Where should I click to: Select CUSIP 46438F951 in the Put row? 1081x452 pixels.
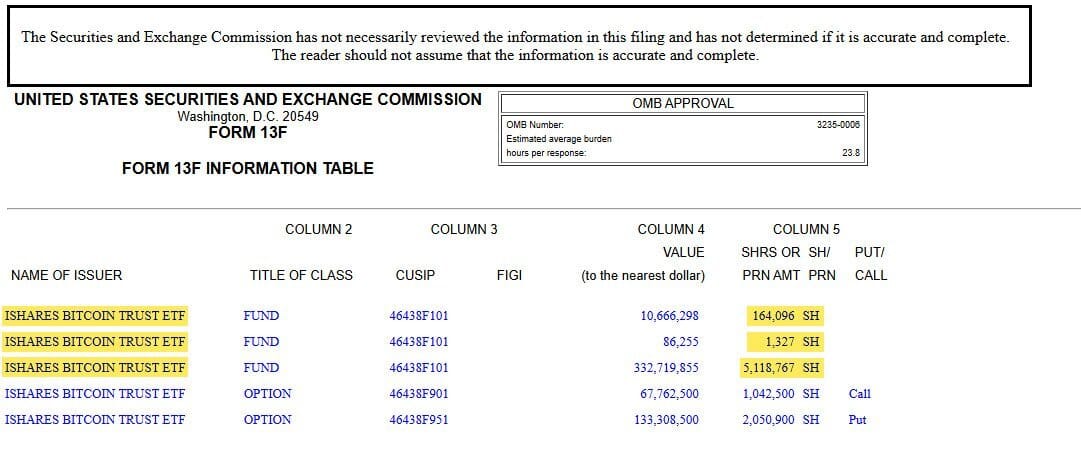418,420
